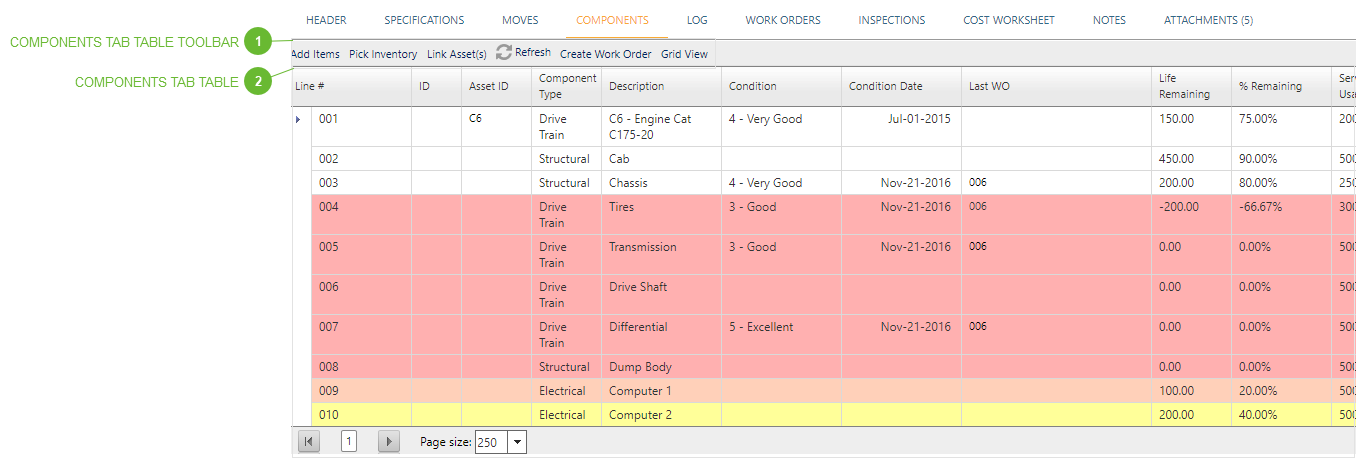Click the Refresh text label

pyautogui.click(x=533, y=52)
